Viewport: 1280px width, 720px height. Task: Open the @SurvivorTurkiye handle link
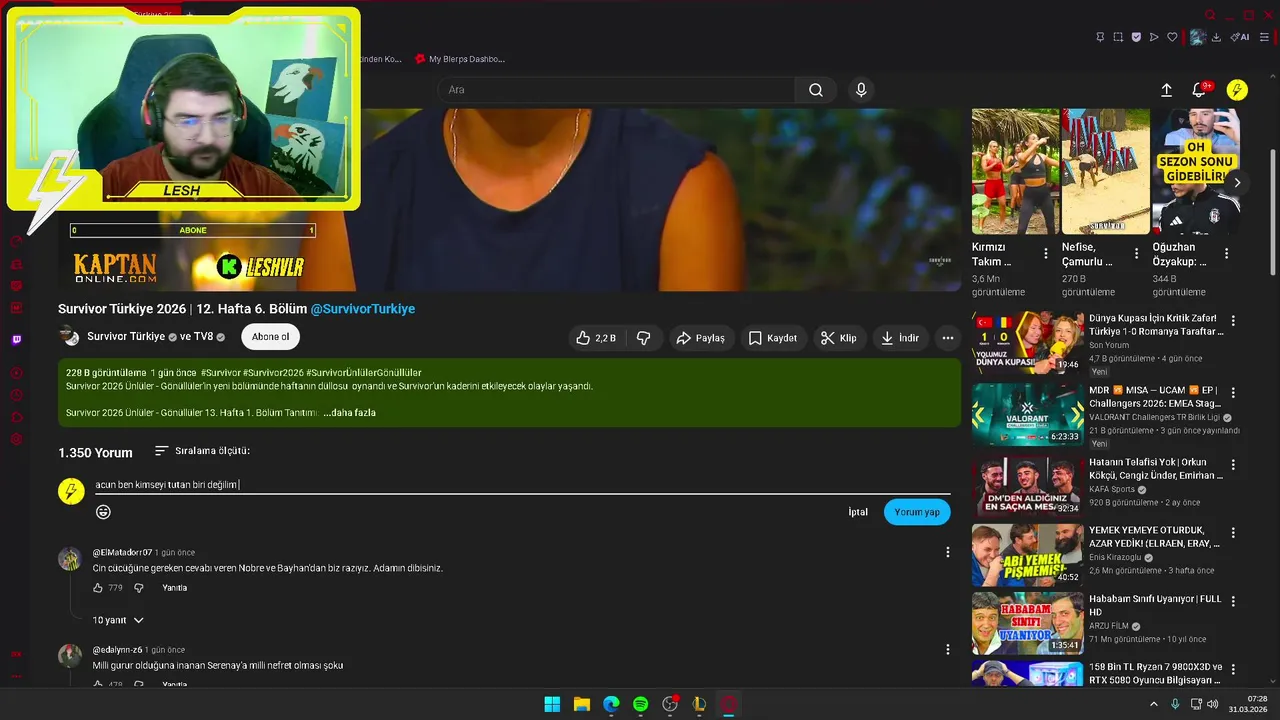(362, 309)
